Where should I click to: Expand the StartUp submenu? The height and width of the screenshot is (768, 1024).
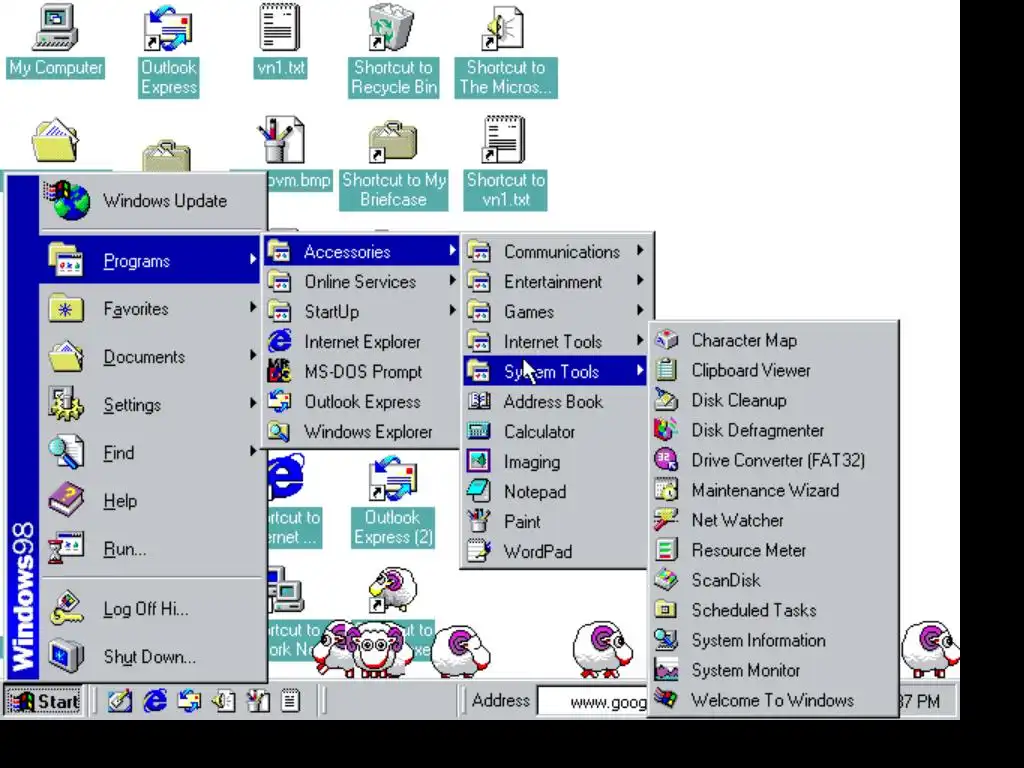pyautogui.click(x=361, y=312)
